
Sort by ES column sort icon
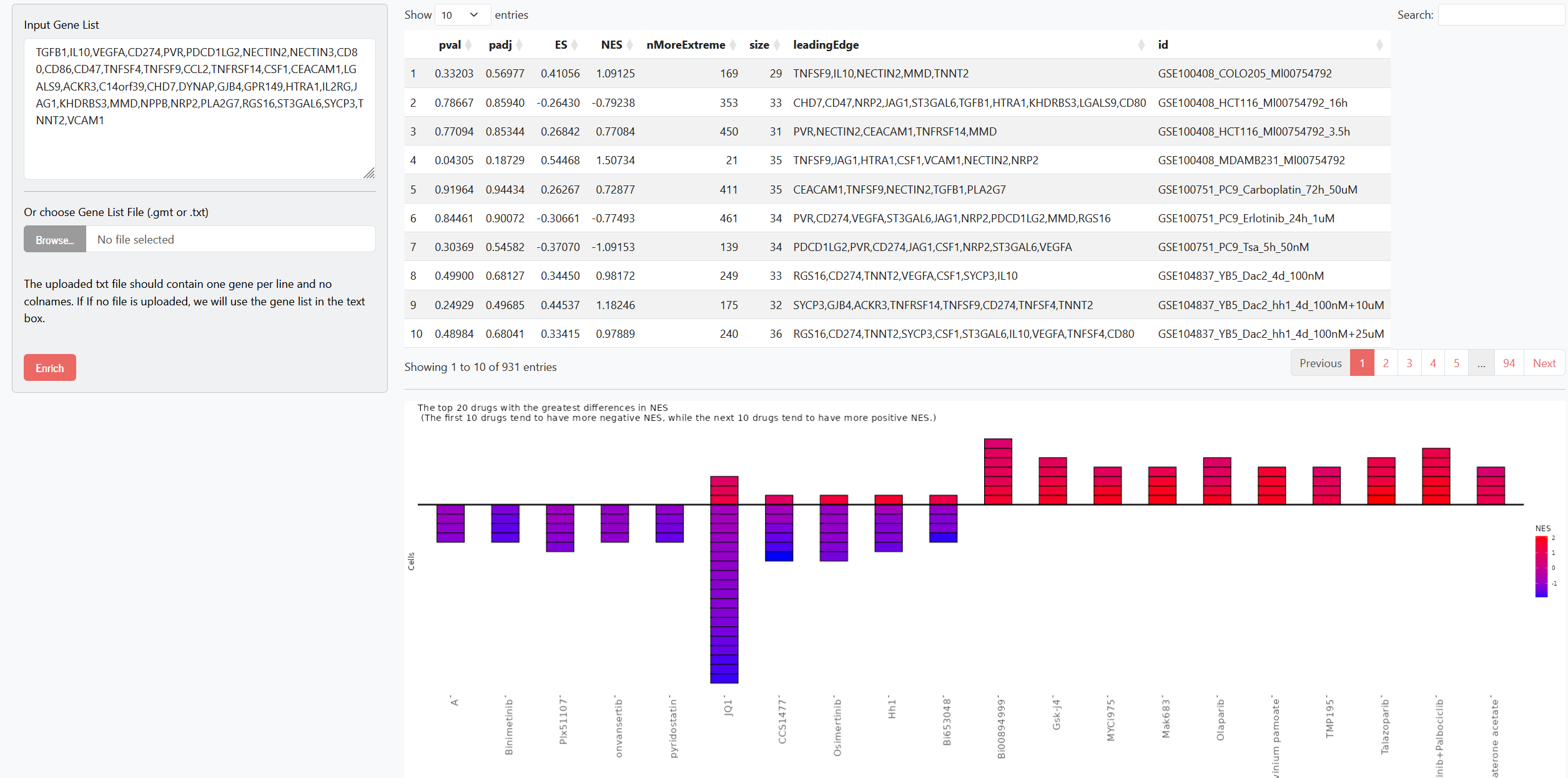(x=574, y=45)
